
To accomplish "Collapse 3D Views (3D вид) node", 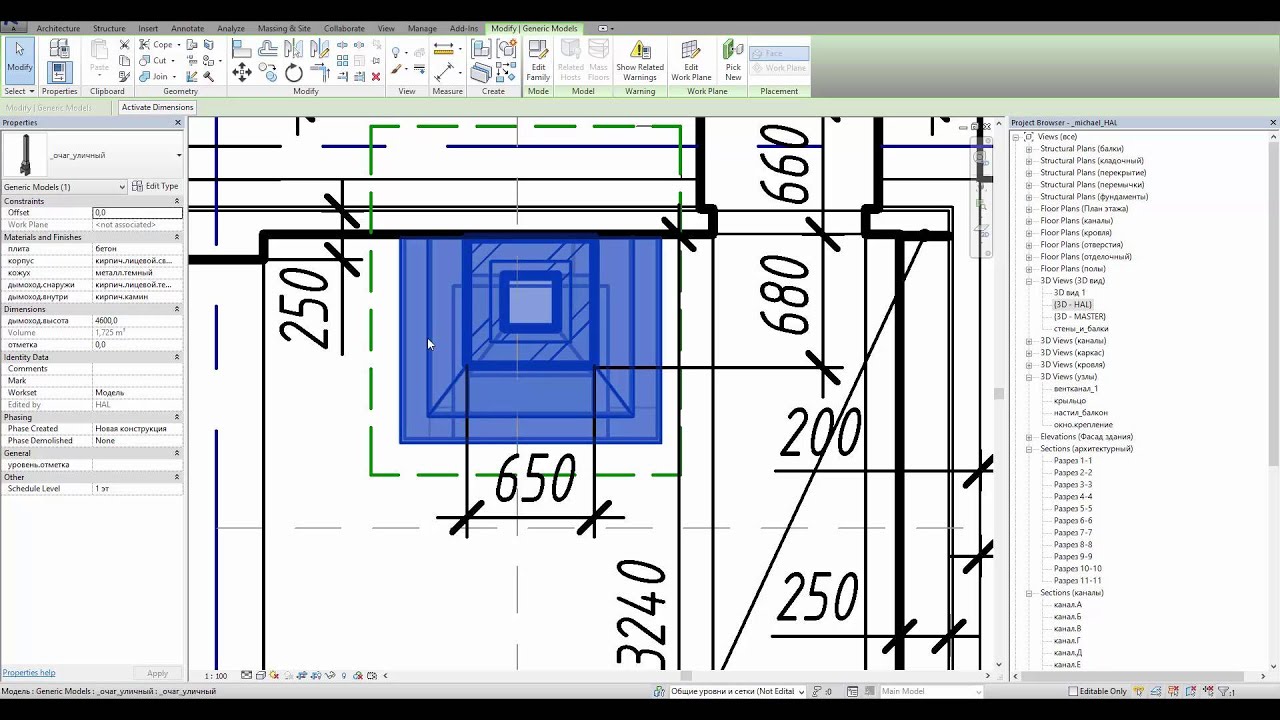I will pyautogui.click(x=1029, y=281).
